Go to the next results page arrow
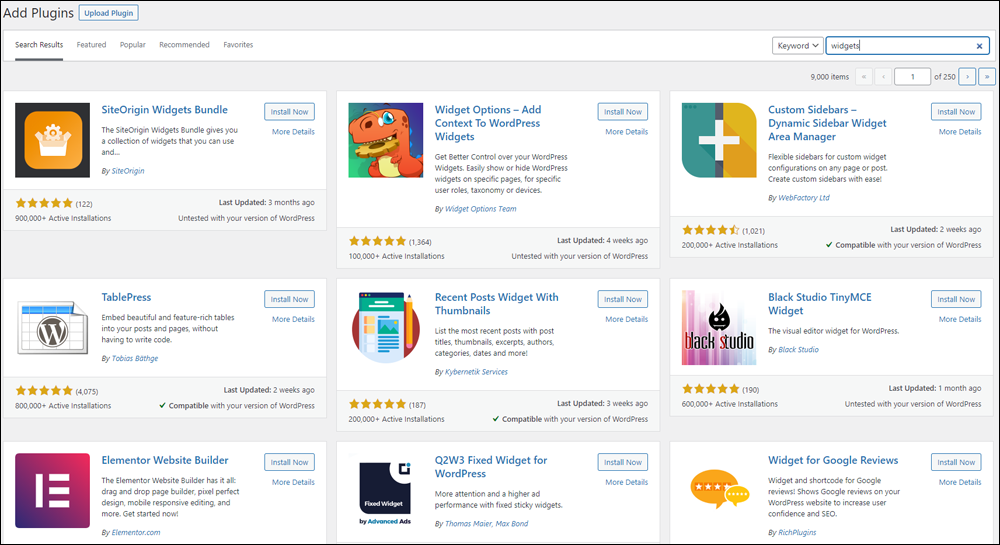Screen dimensions: 1000x545 point(967,76)
